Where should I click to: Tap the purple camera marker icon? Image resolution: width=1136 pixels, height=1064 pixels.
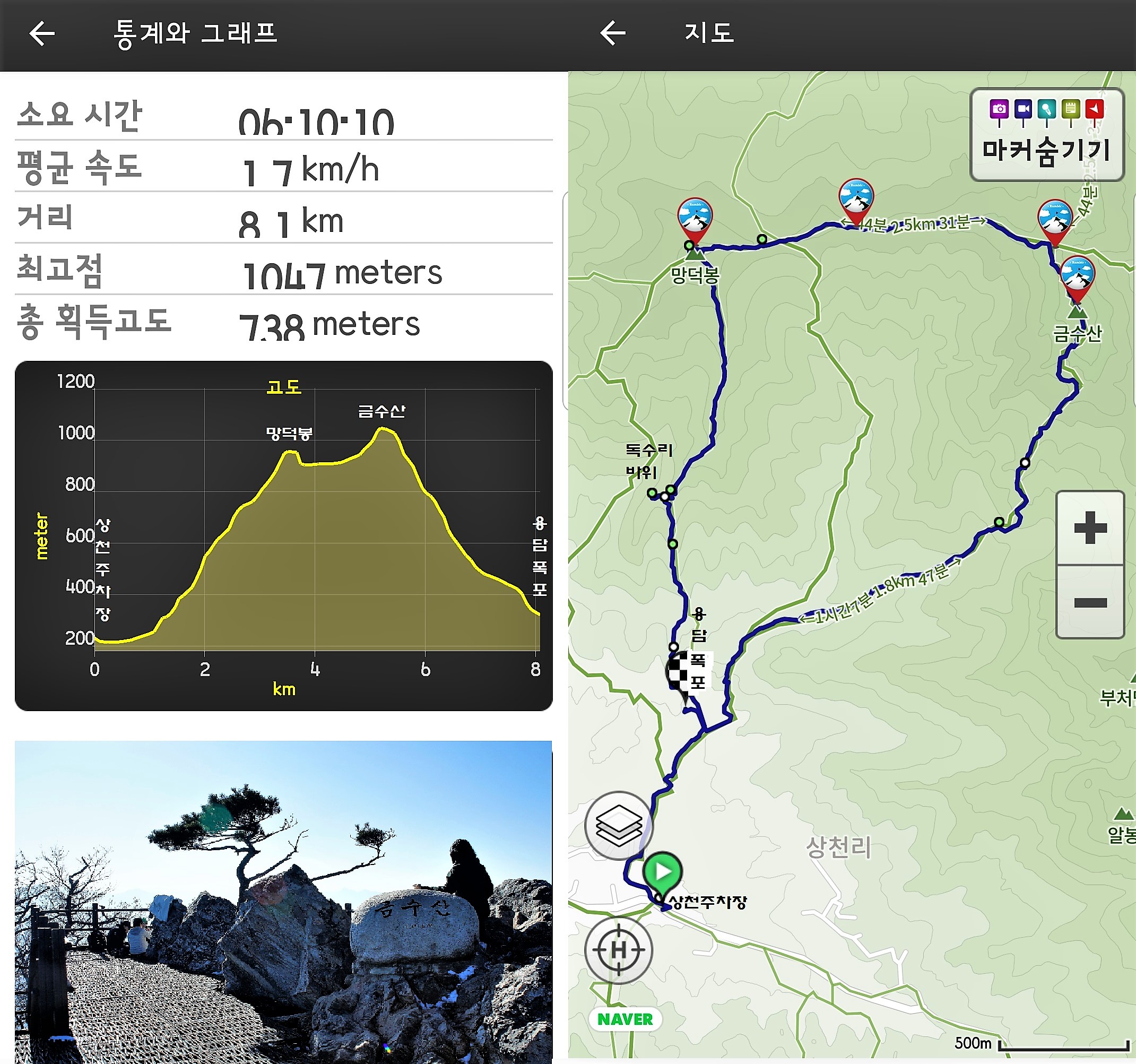pos(999,111)
